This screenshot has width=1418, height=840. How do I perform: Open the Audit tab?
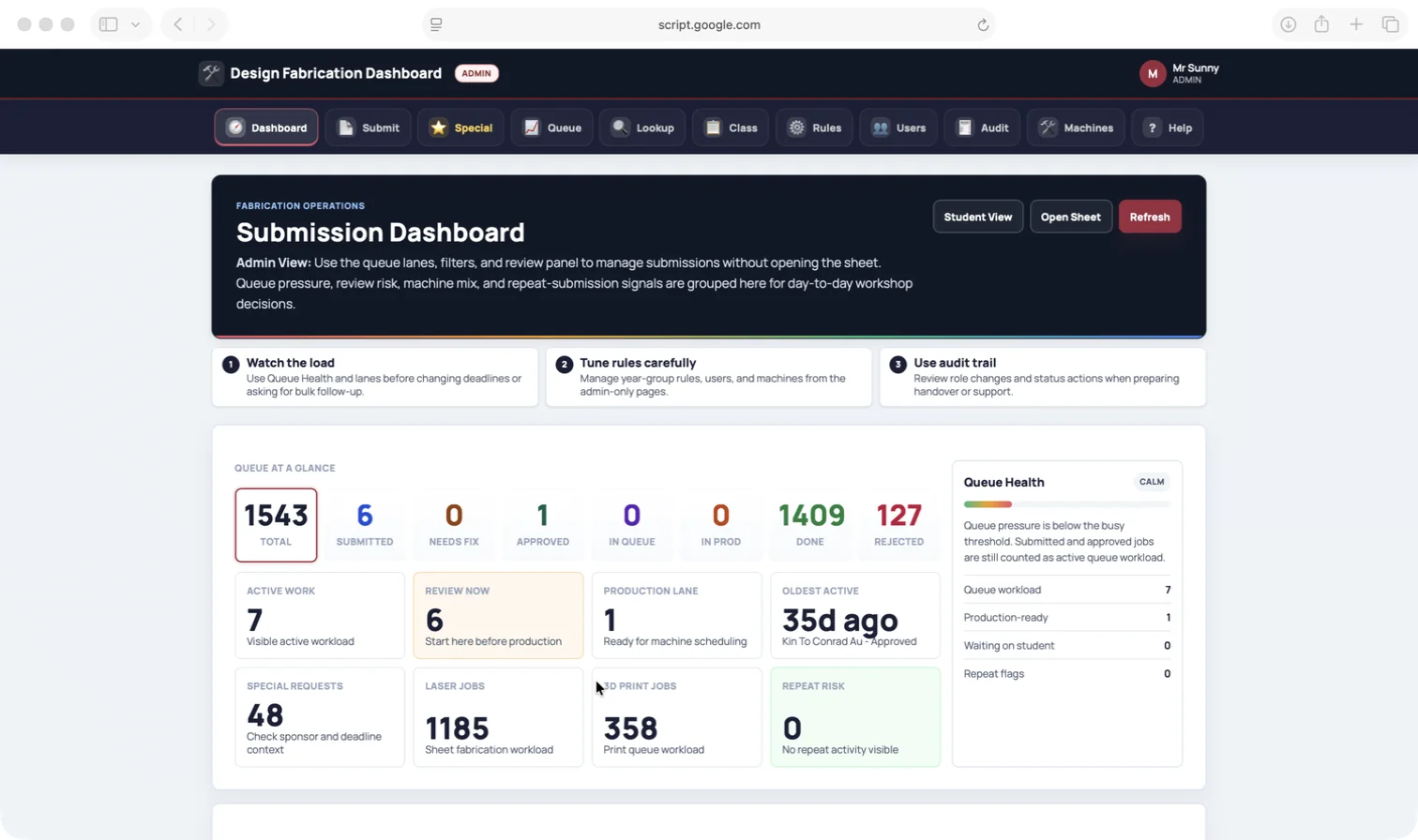[982, 127]
